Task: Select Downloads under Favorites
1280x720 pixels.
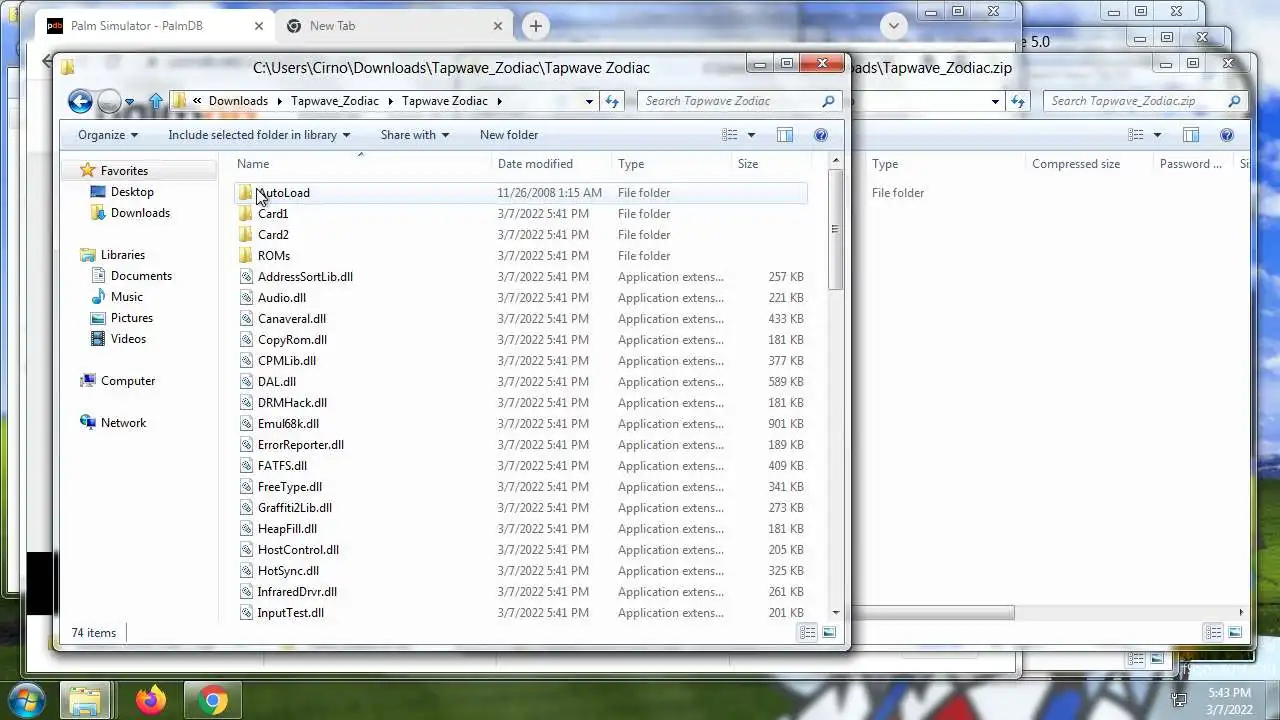Action: tap(140, 213)
